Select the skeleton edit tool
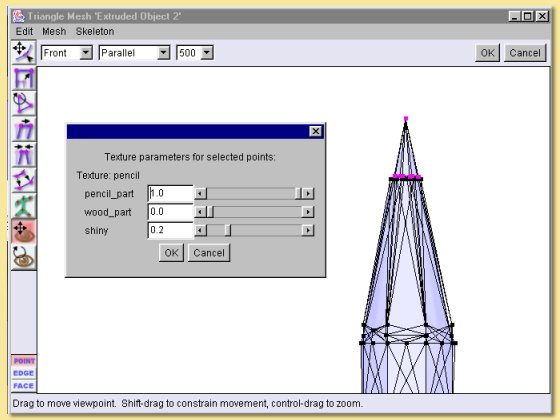Screen dimensions: 560x420 tap(24, 206)
